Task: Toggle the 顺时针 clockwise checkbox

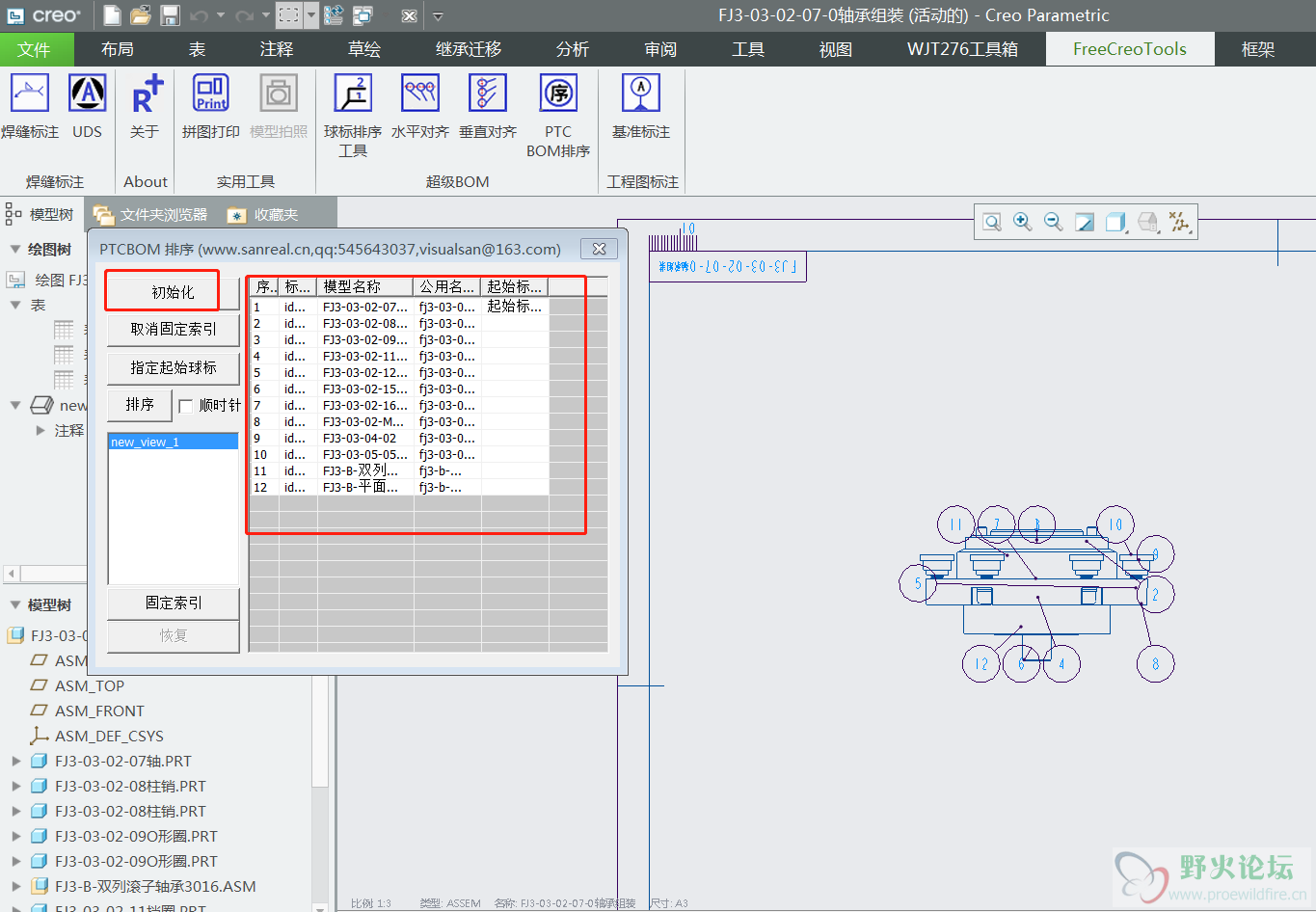Action: tap(186, 406)
